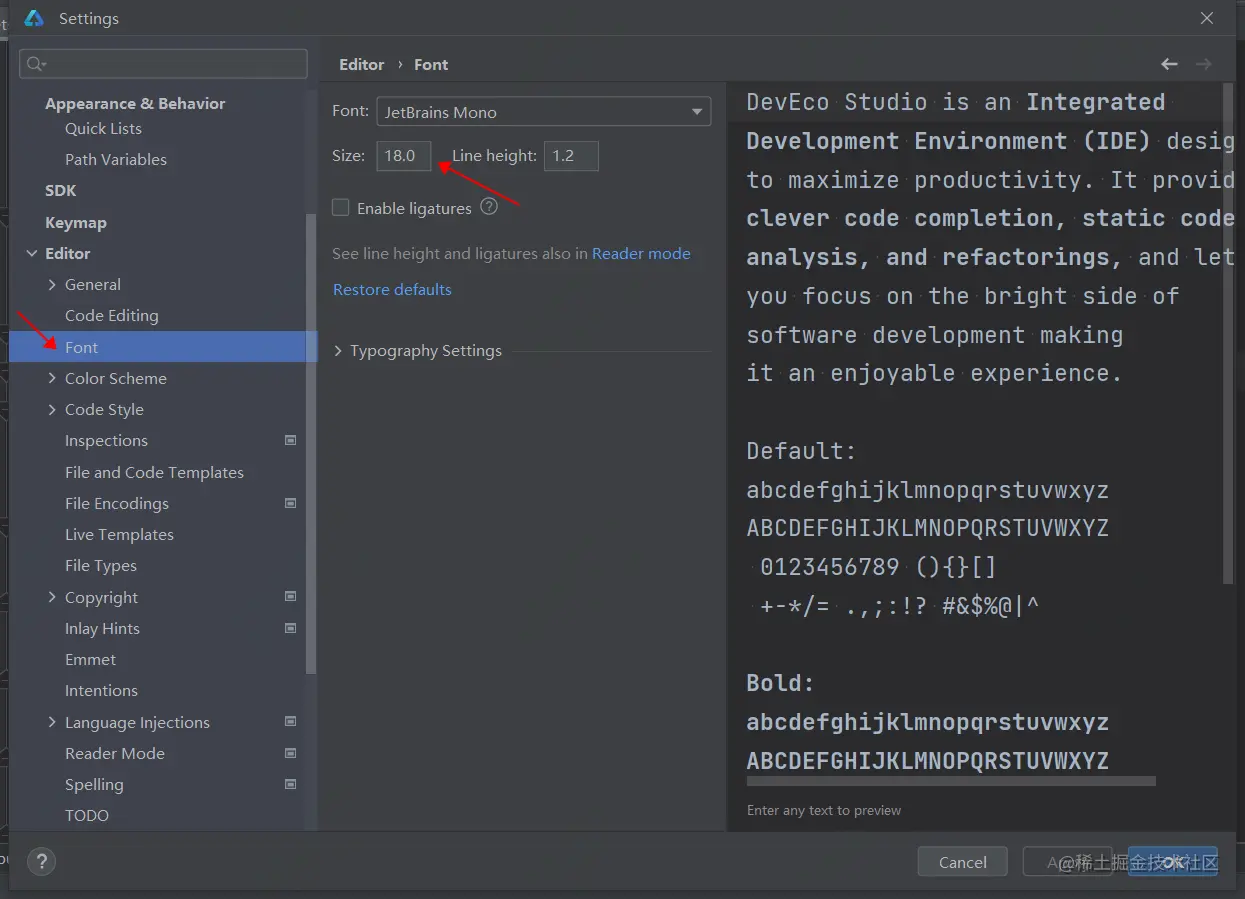
Task: Open TODO settings
Action: (x=87, y=815)
